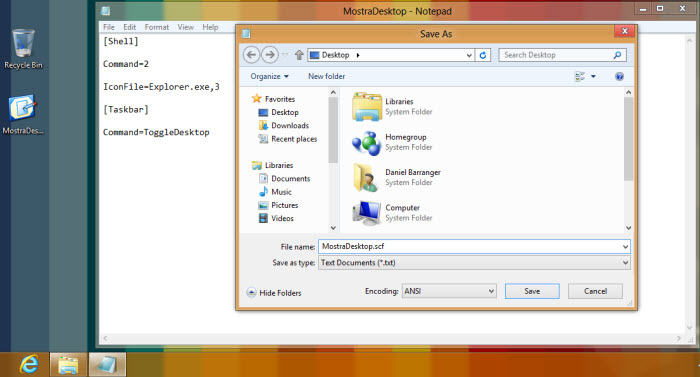Open File Explorer from taskbar
The height and width of the screenshot is (377, 700).
click(x=68, y=364)
